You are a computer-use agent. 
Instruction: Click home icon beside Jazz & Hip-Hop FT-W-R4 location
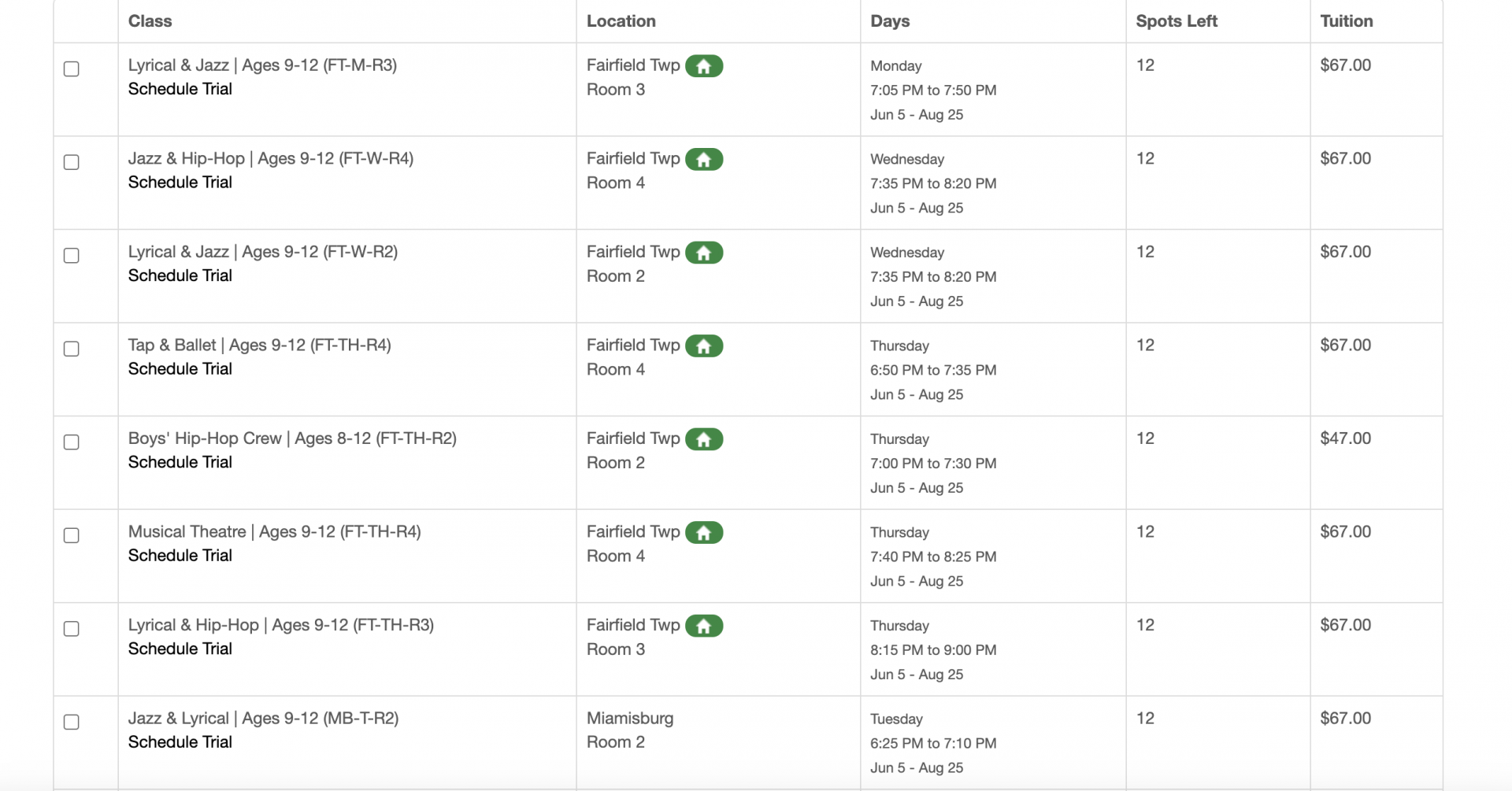tap(704, 160)
